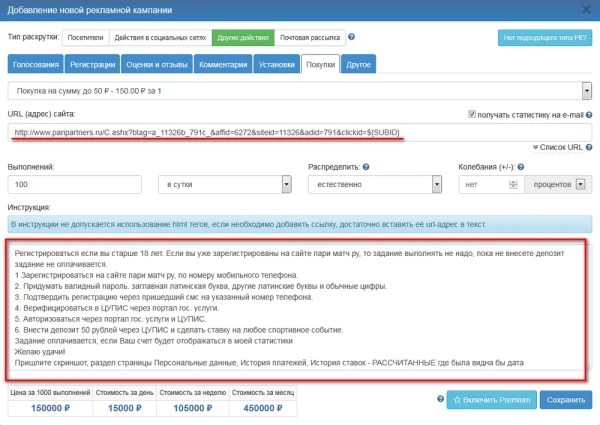Open the в сутки period dropdown
The width and height of the screenshot is (600, 425).
224,185
